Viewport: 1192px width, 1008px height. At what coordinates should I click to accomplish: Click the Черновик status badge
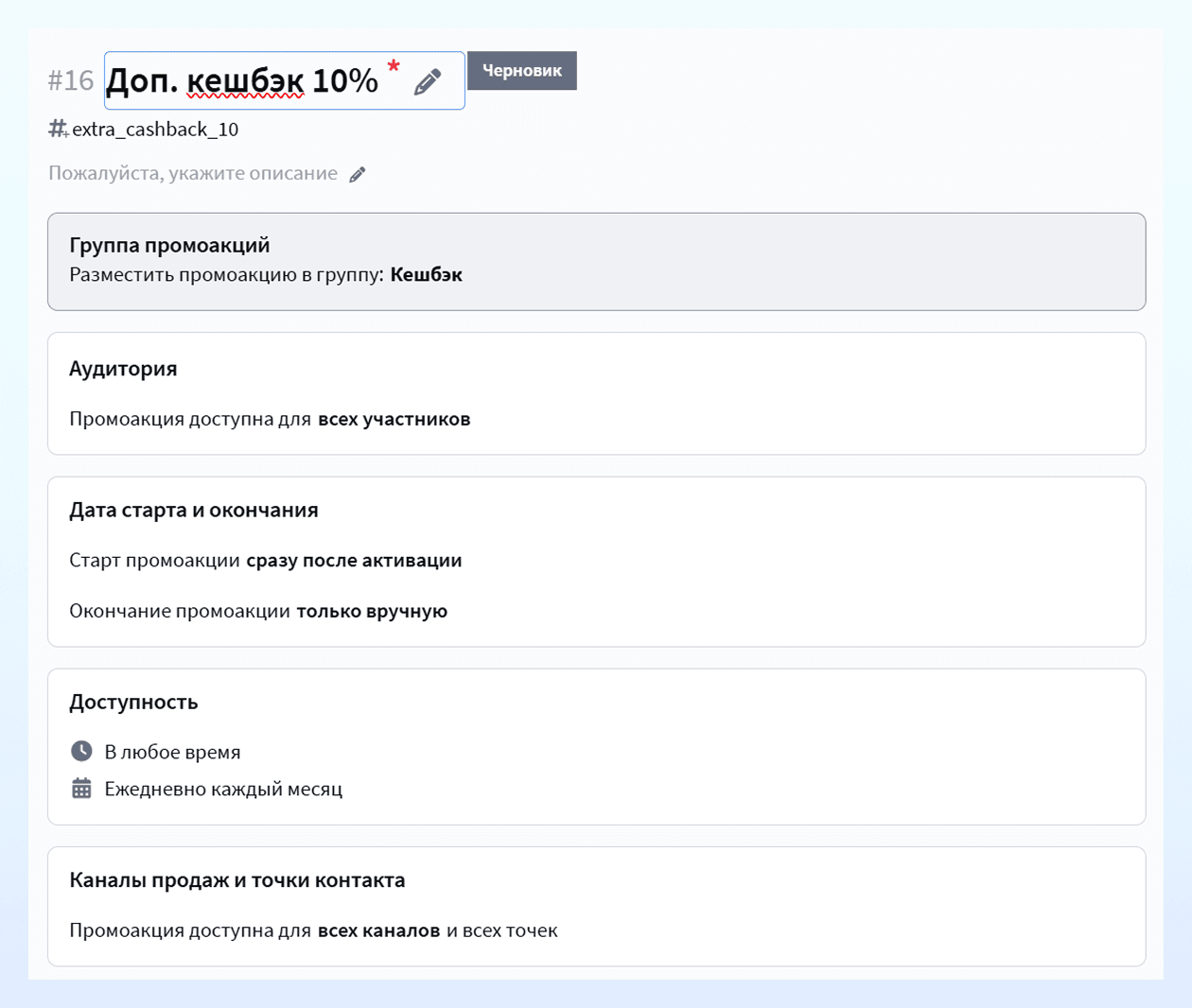[x=522, y=71]
